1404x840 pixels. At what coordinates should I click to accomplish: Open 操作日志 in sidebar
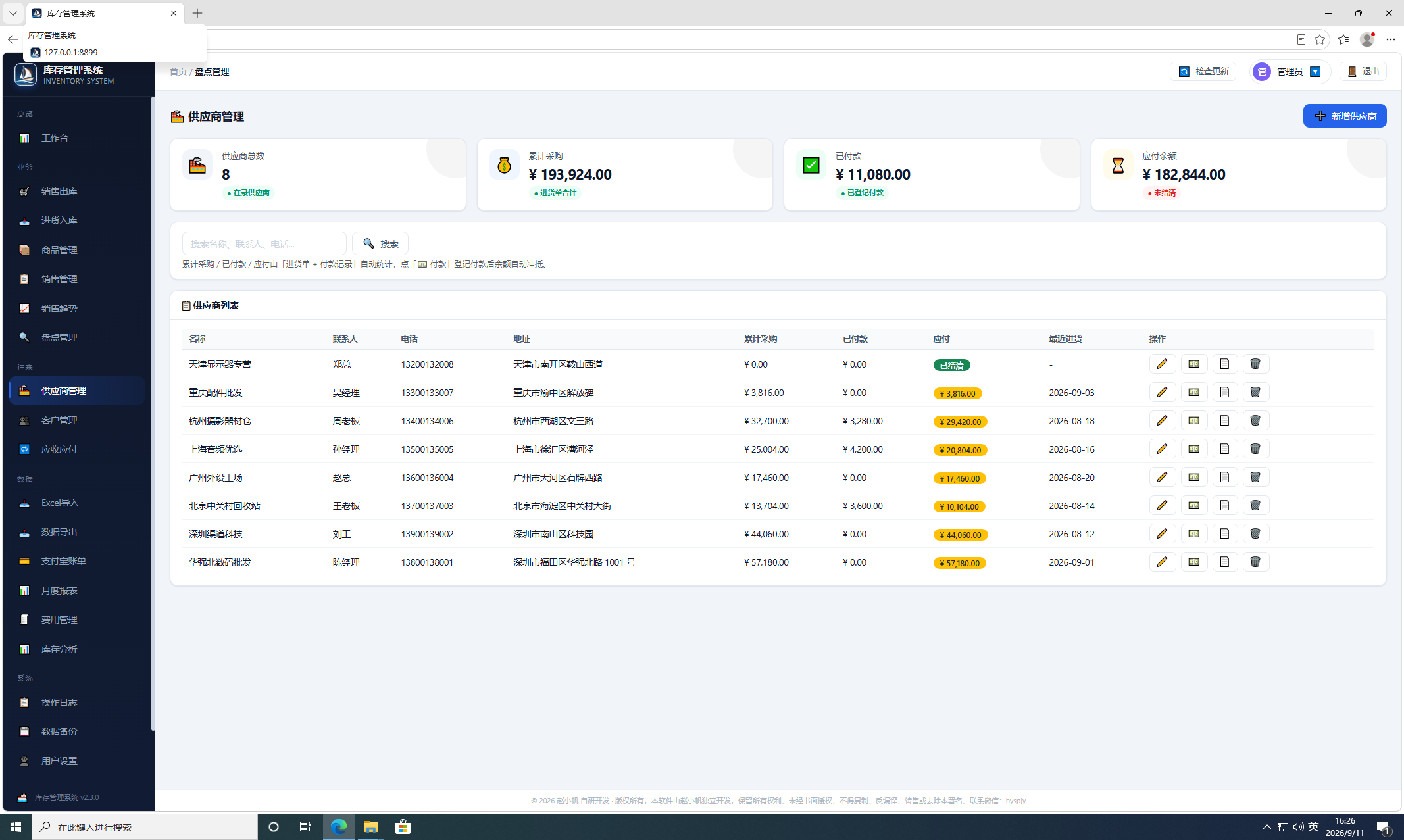click(77, 703)
